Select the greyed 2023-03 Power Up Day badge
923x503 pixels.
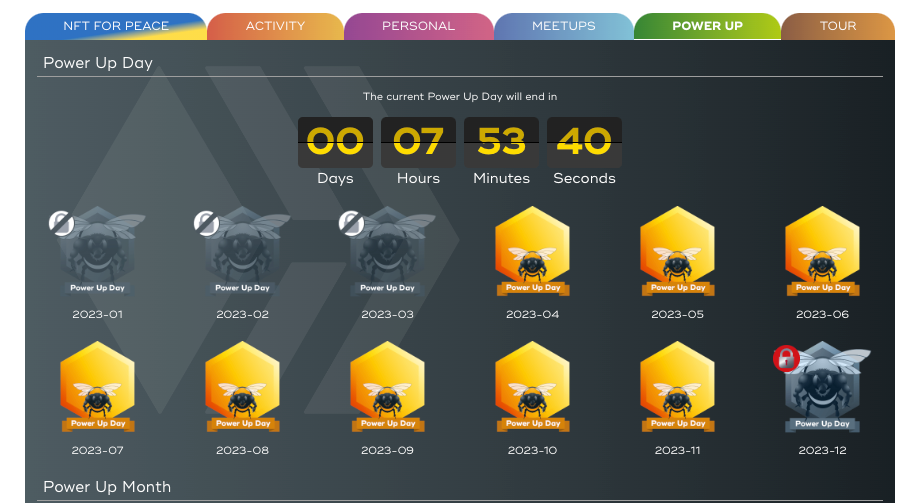point(387,251)
